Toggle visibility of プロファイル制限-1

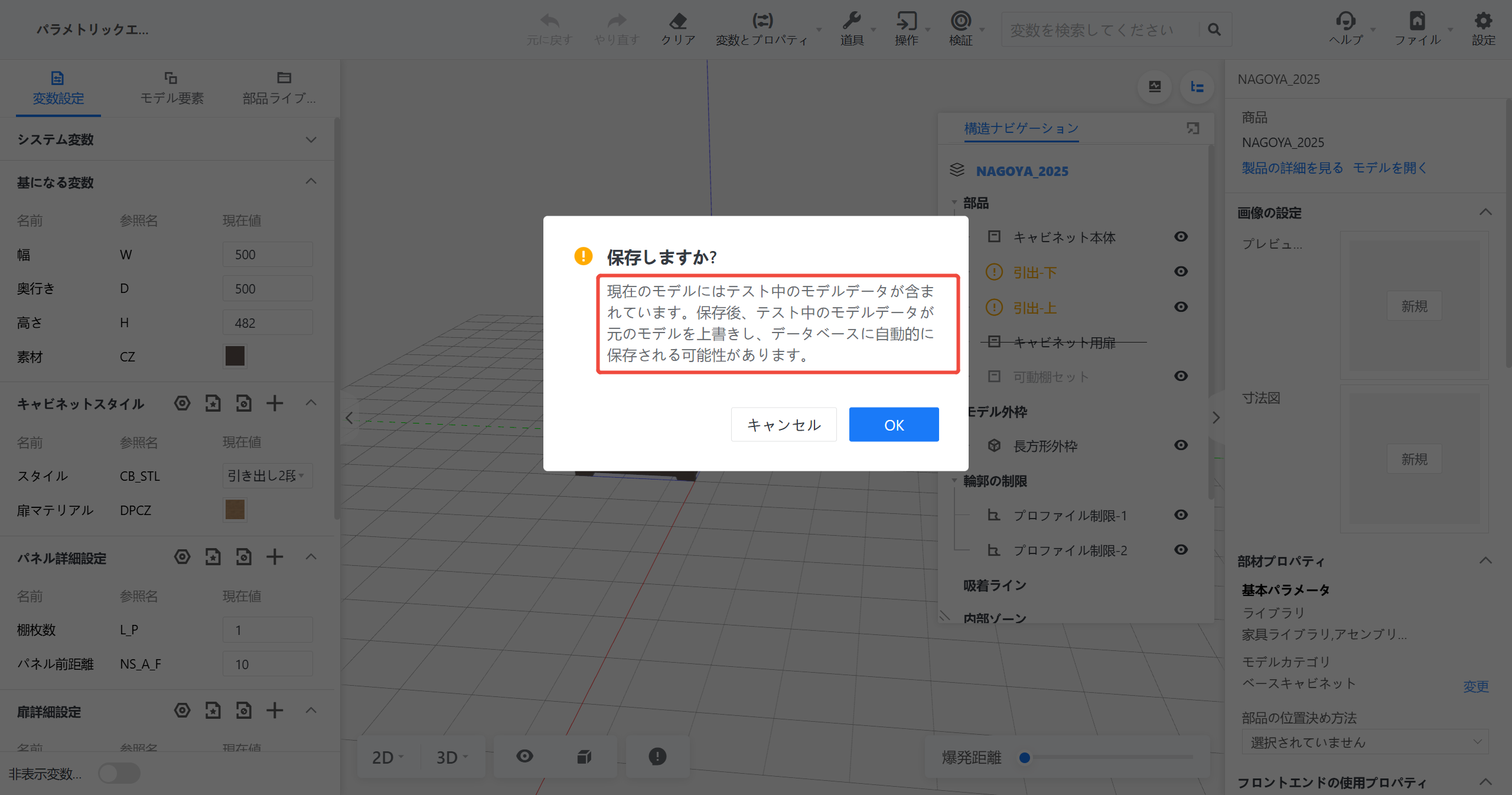(1181, 515)
